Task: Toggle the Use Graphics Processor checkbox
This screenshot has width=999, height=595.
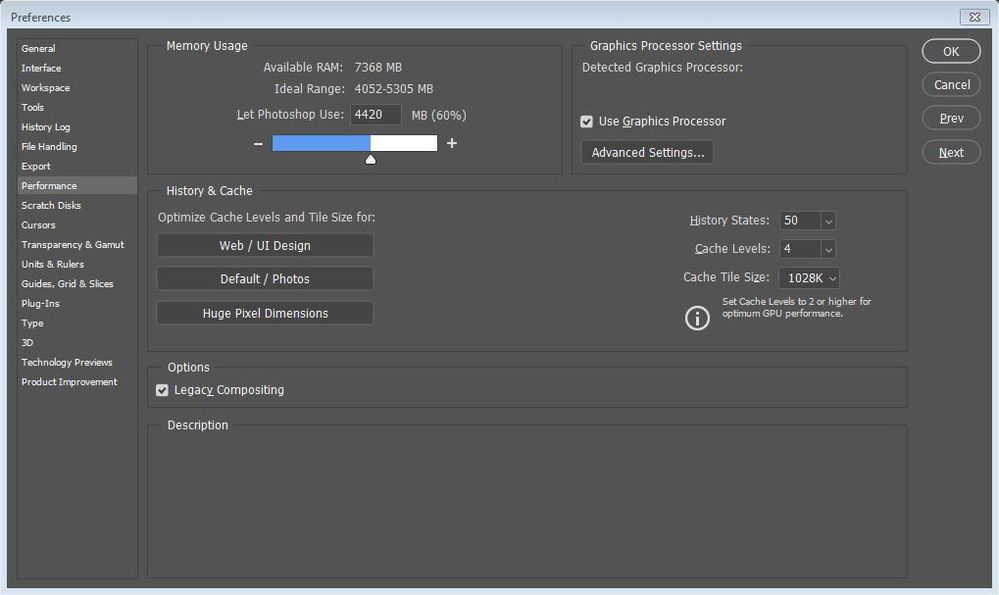Action: point(586,122)
